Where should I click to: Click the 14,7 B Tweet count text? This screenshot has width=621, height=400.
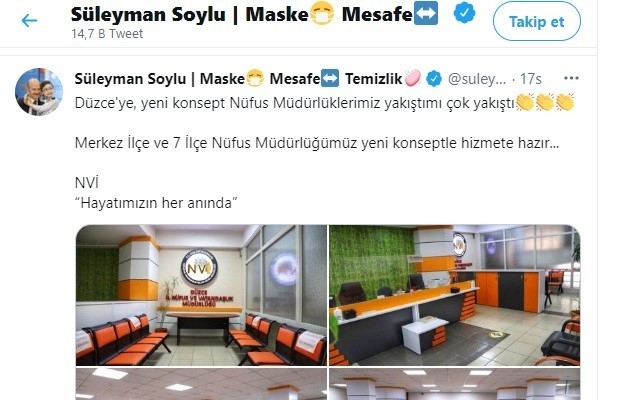[107, 34]
